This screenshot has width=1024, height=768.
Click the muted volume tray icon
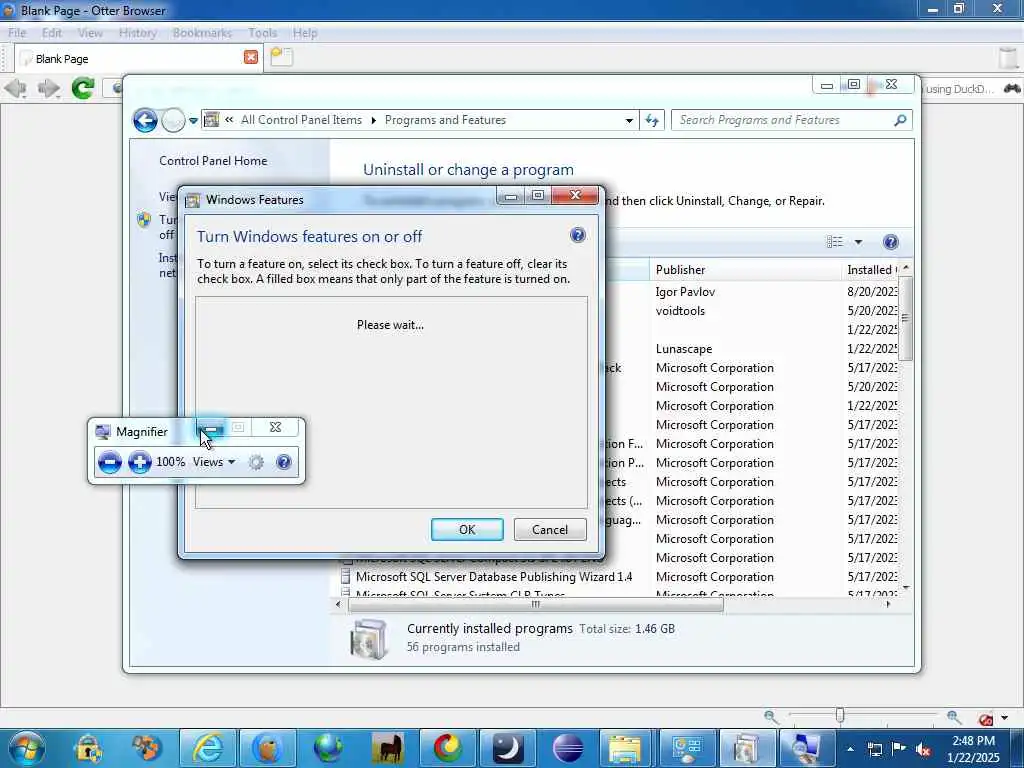pos(923,749)
